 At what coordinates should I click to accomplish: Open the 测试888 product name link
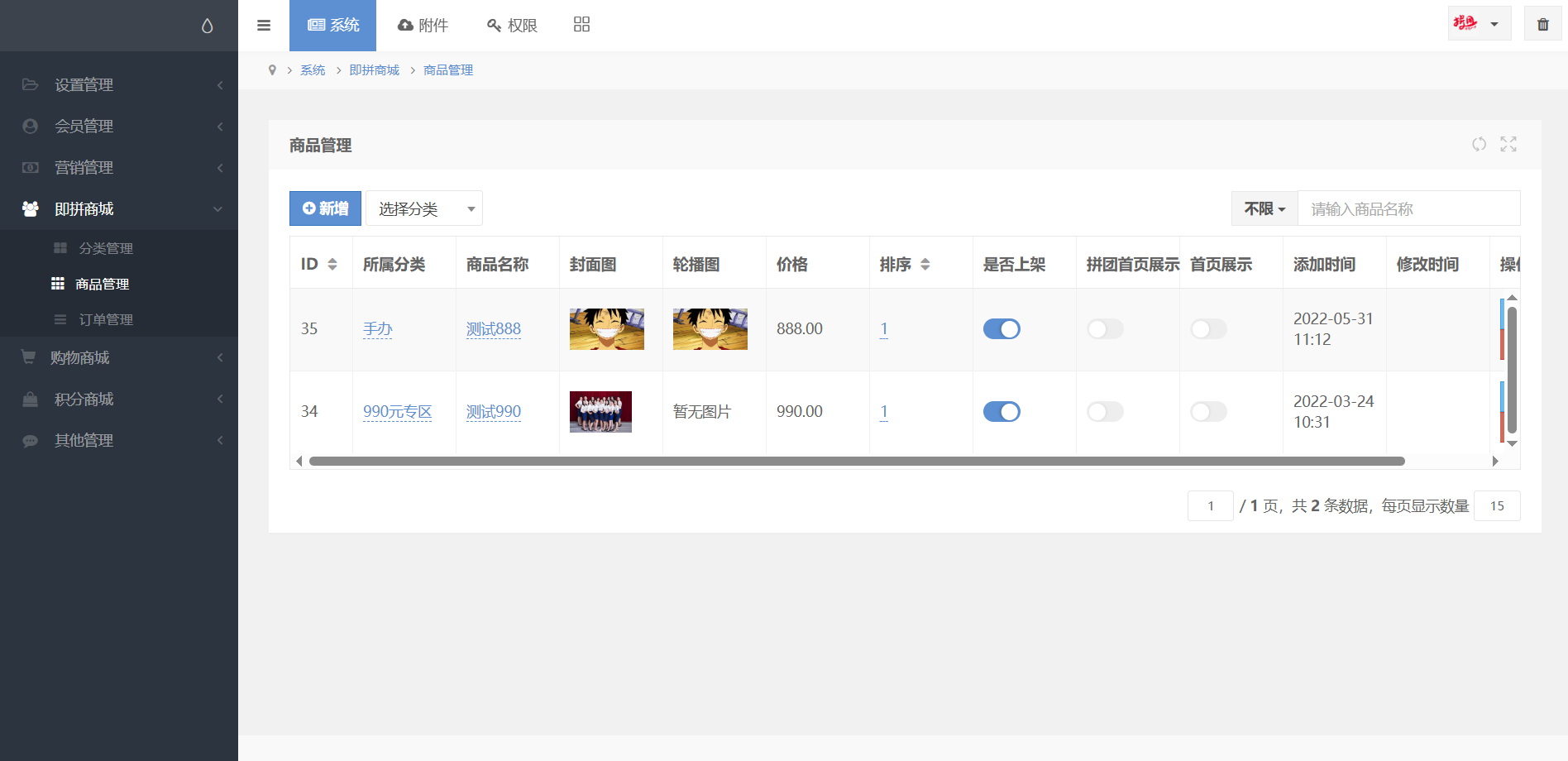(494, 329)
